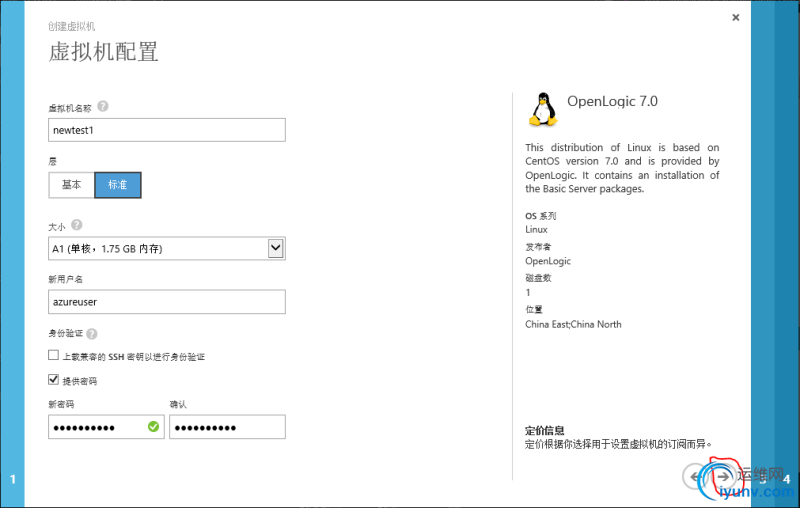
Task: Click the 新密码 password field
Action: pos(106,427)
